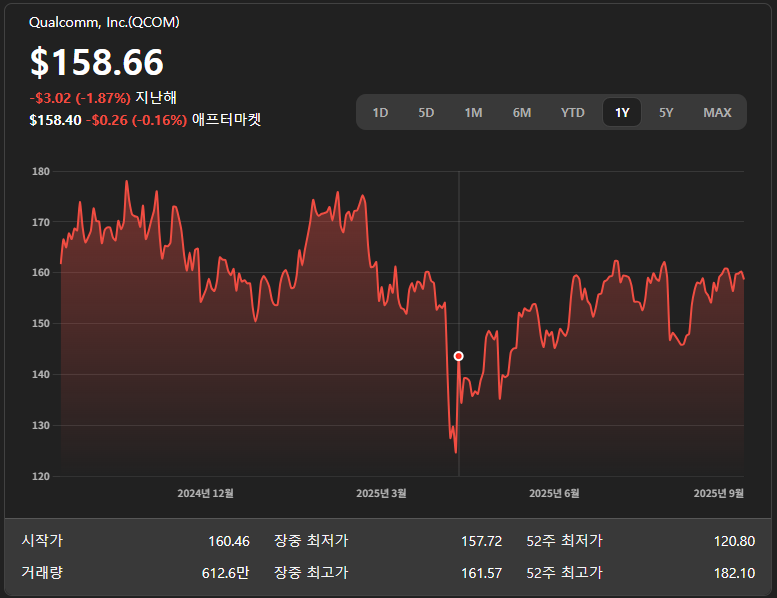Click the white-ringed chart data point marker
The image size is (777, 598).
tap(458, 356)
